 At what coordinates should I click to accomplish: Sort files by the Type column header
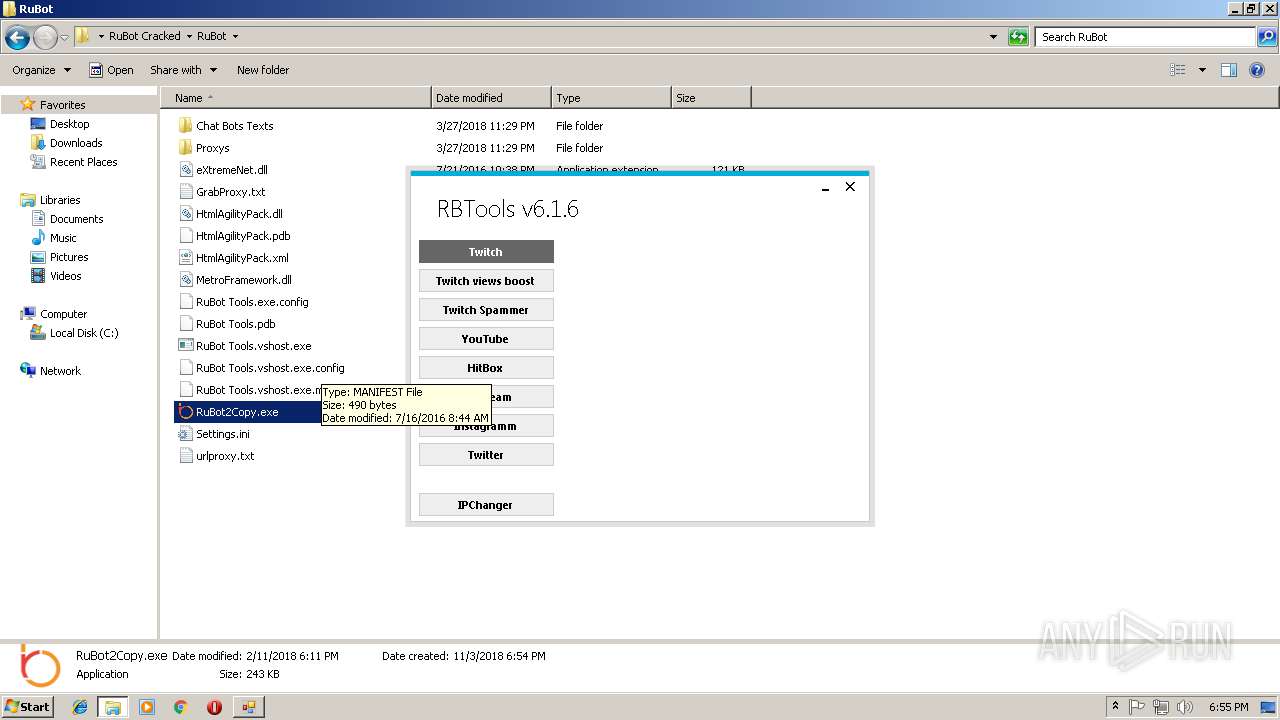(x=611, y=98)
